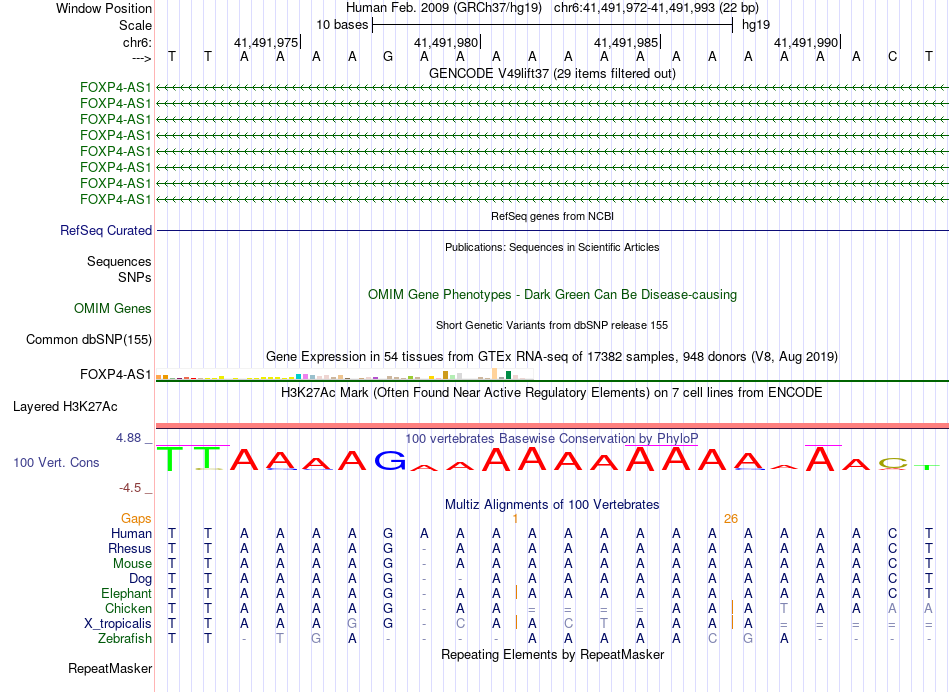Click the OMIM Genes track label
Image resolution: width=950 pixels, height=692 pixels.
[x=112, y=308]
